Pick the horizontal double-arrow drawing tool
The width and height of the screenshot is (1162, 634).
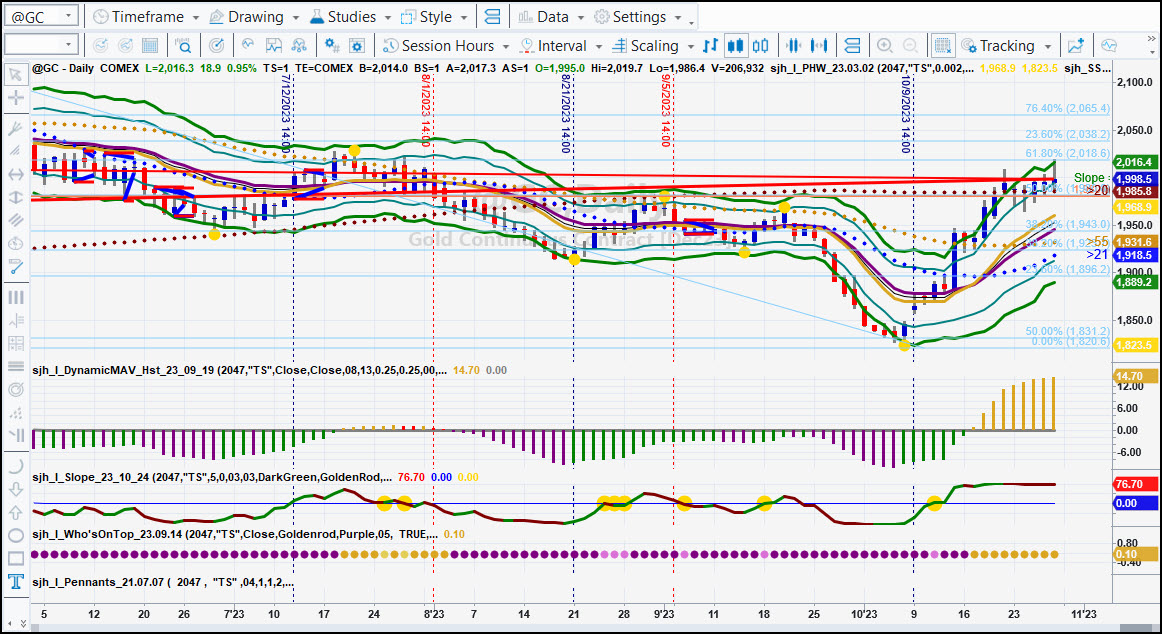tap(15, 175)
